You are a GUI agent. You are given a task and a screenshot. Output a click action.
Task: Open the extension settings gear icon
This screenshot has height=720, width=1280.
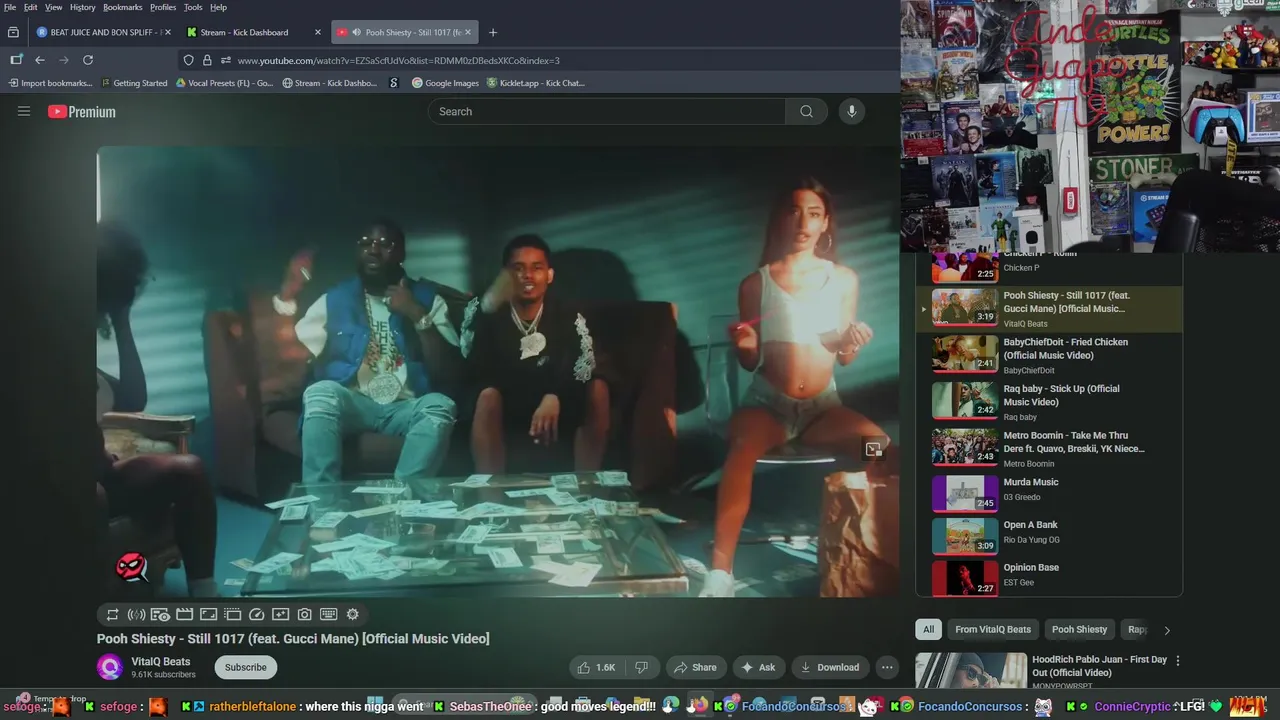coord(352,614)
